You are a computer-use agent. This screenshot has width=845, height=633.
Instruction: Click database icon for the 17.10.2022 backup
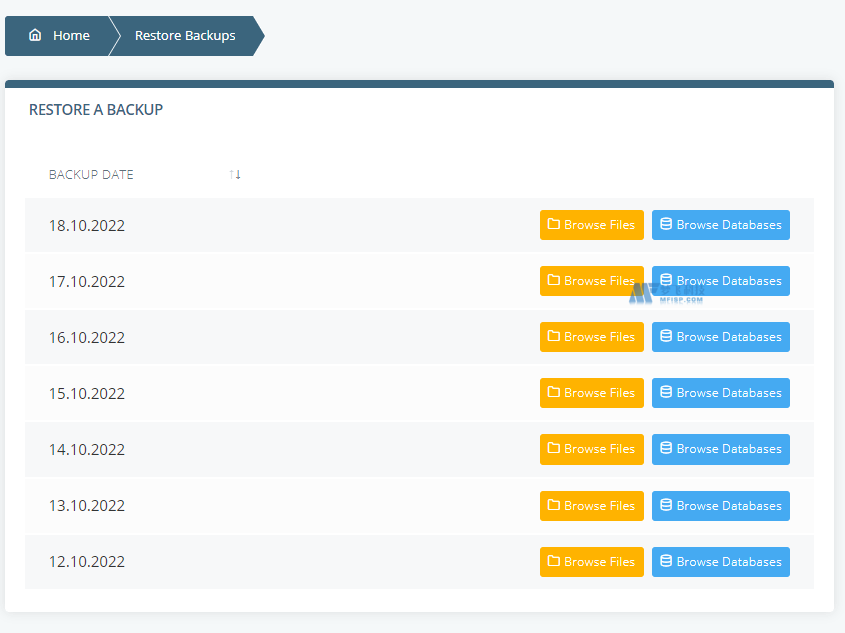[666, 281]
